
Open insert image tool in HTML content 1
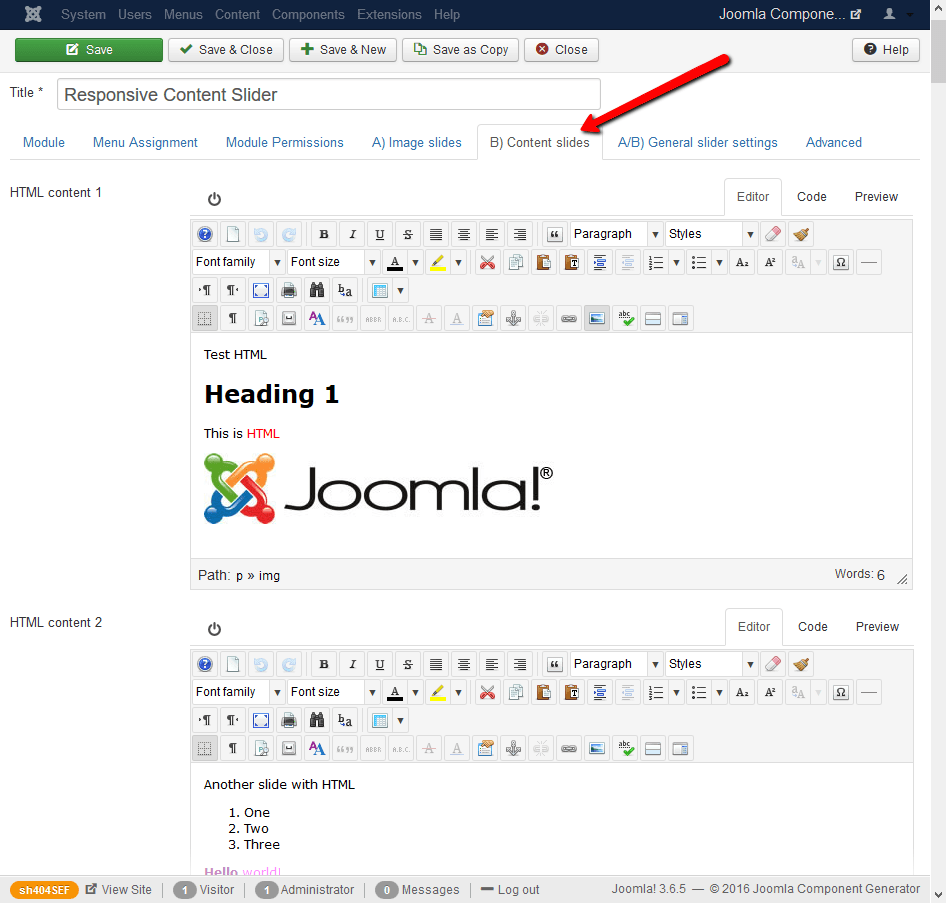(x=597, y=318)
